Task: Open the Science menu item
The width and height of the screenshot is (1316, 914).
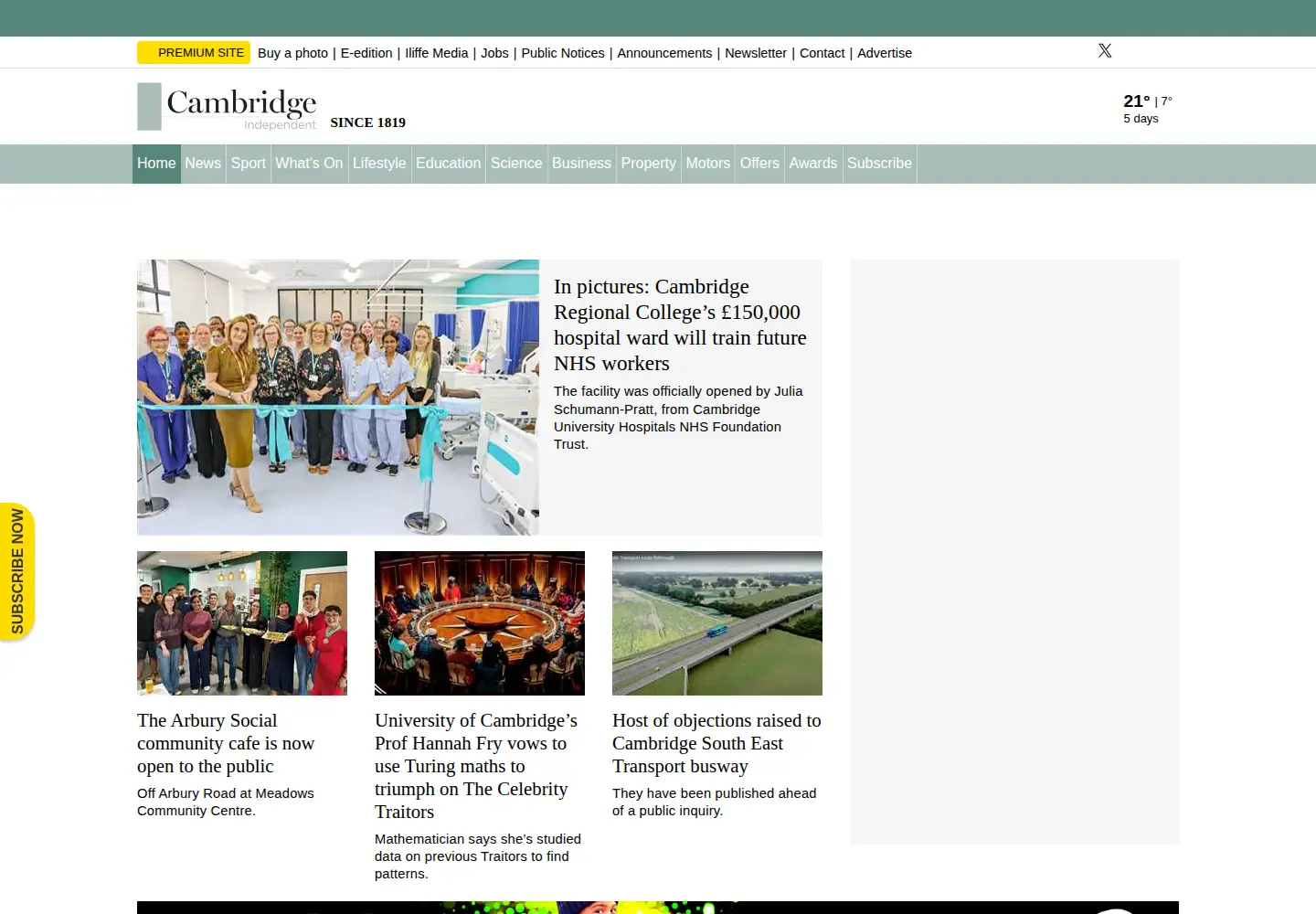Action: pyautogui.click(x=516, y=164)
